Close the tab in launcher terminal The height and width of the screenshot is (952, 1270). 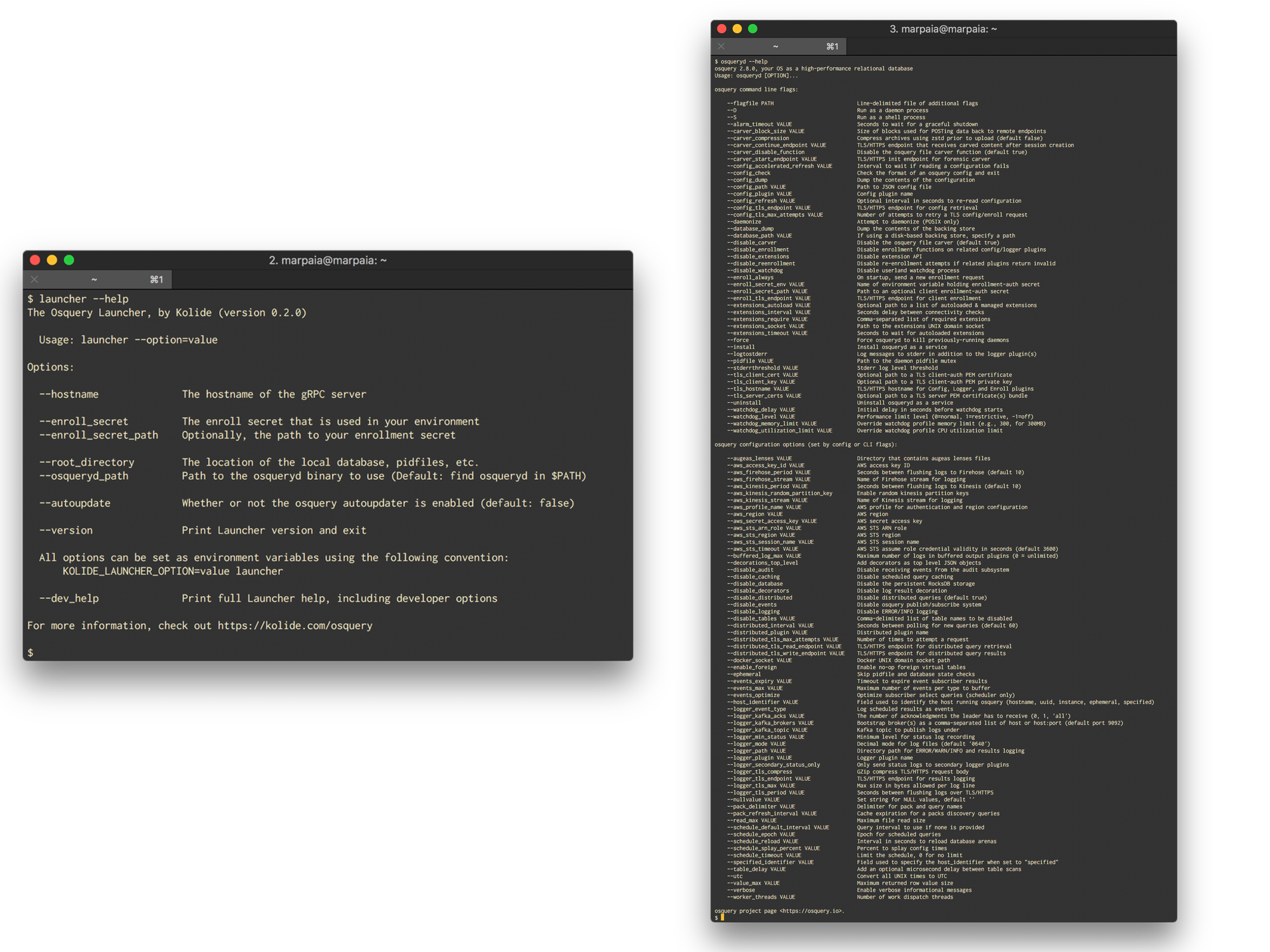click(x=34, y=279)
